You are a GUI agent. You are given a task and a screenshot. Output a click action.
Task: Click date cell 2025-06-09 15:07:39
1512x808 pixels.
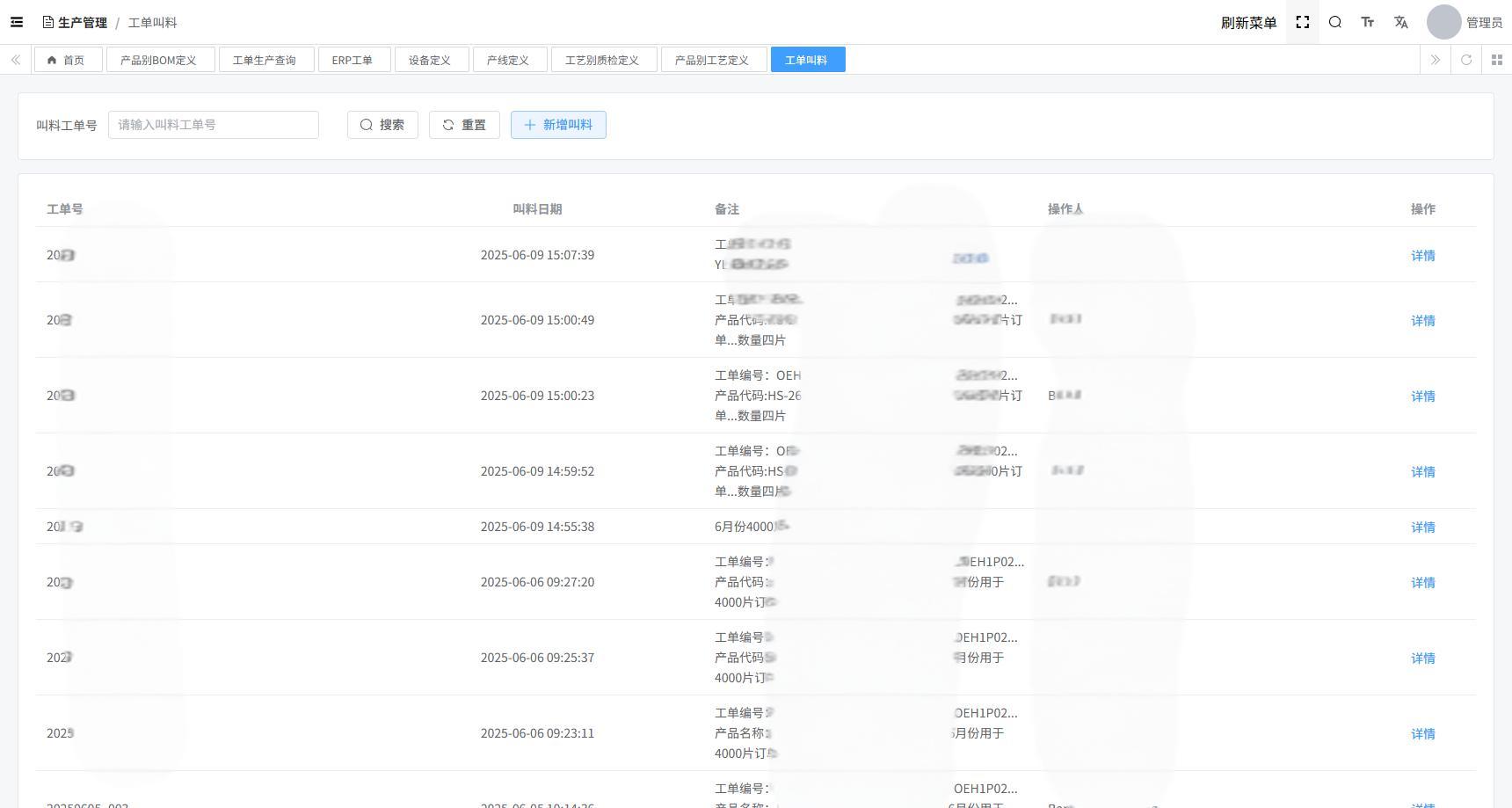537,255
